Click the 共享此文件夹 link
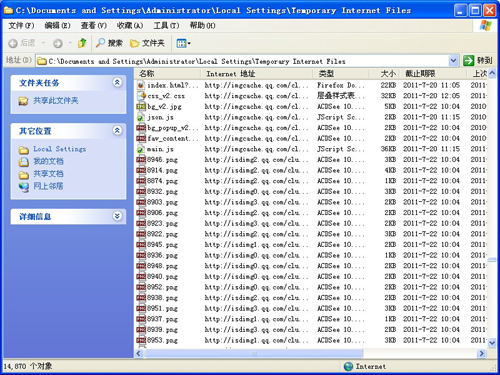Viewport: 500px width, 375px height. [55, 101]
